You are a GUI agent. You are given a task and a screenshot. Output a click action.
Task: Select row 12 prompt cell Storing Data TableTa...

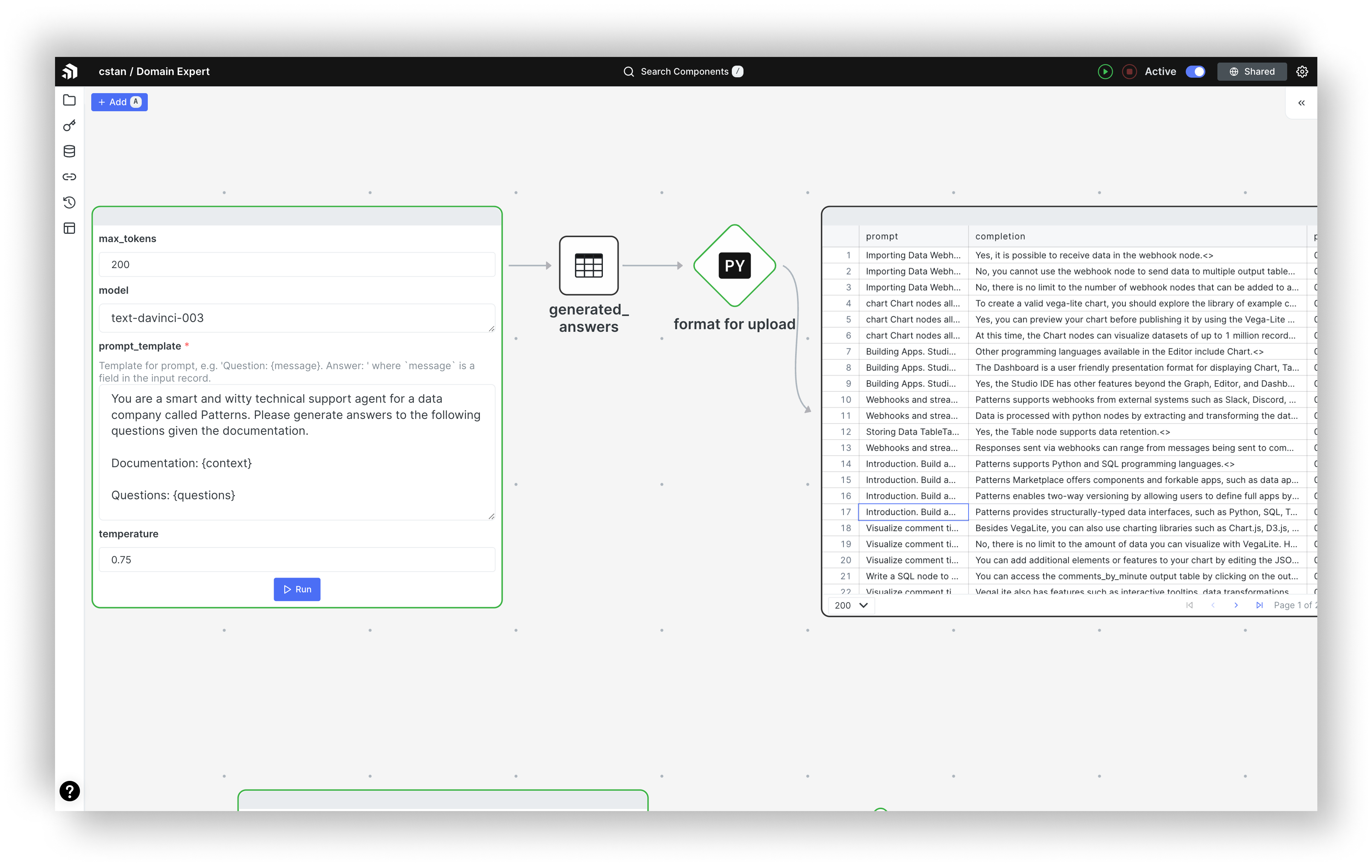[x=913, y=431]
